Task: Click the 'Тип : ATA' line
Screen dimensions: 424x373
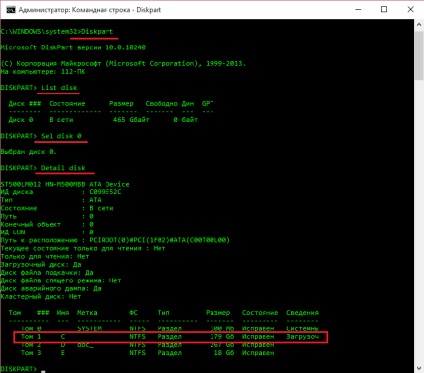Action: tap(51, 200)
